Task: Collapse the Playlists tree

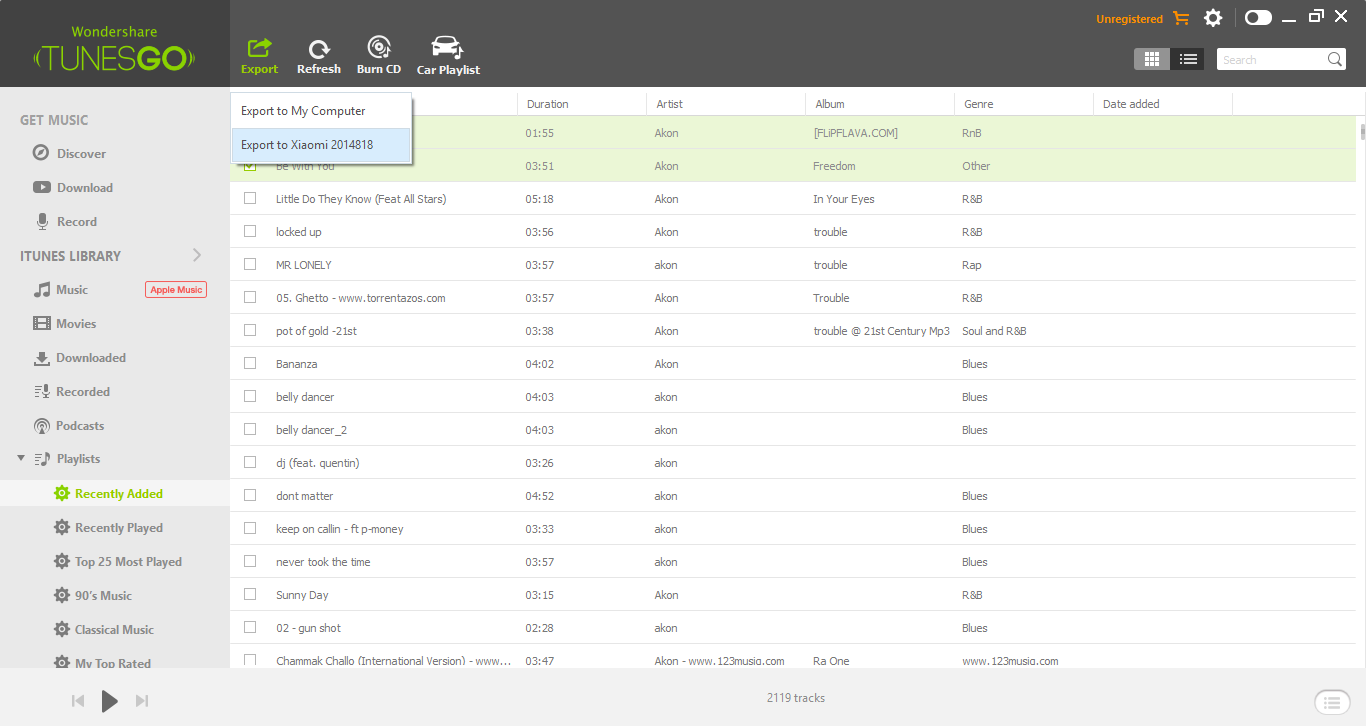Action: pyautogui.click(x=21, y=458)
